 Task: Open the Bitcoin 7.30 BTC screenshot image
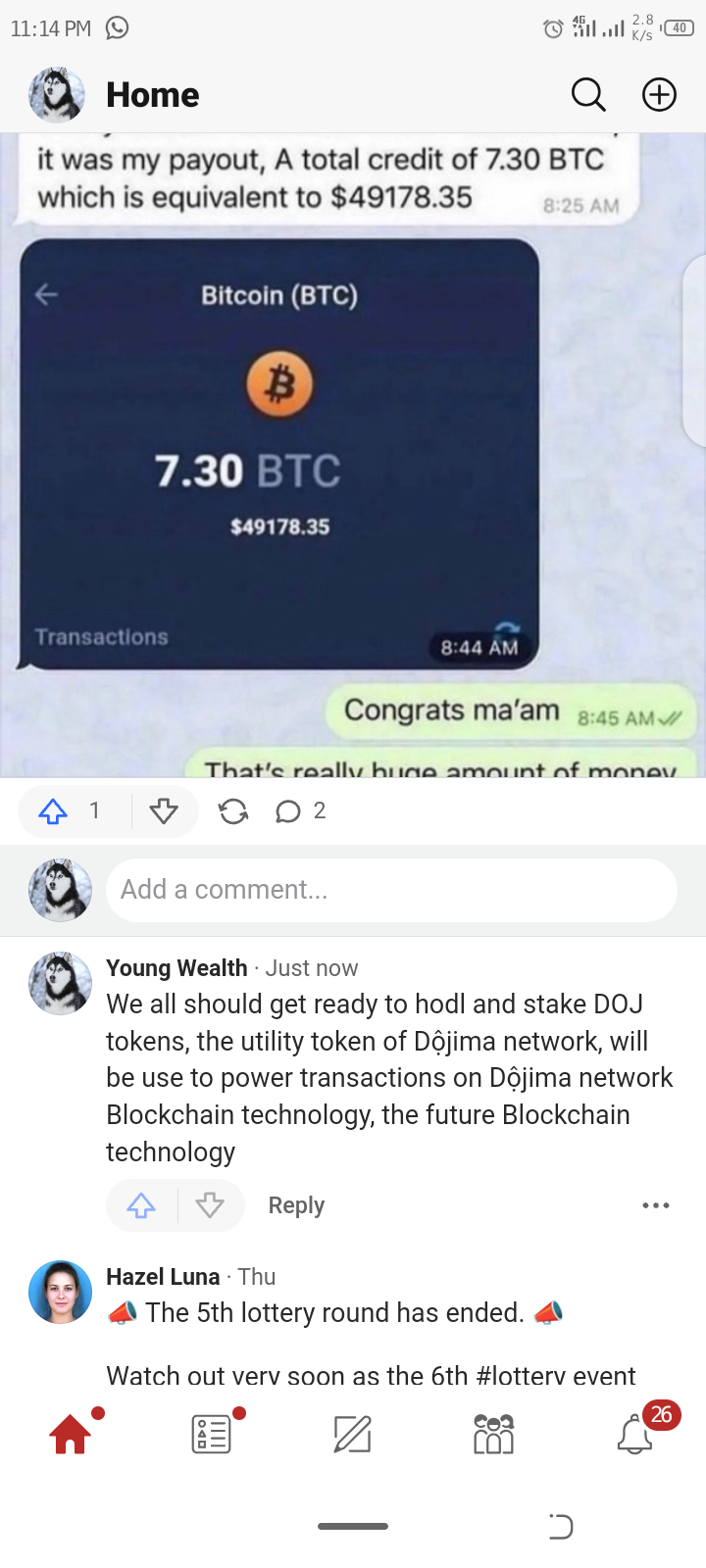tap(279, 454)
